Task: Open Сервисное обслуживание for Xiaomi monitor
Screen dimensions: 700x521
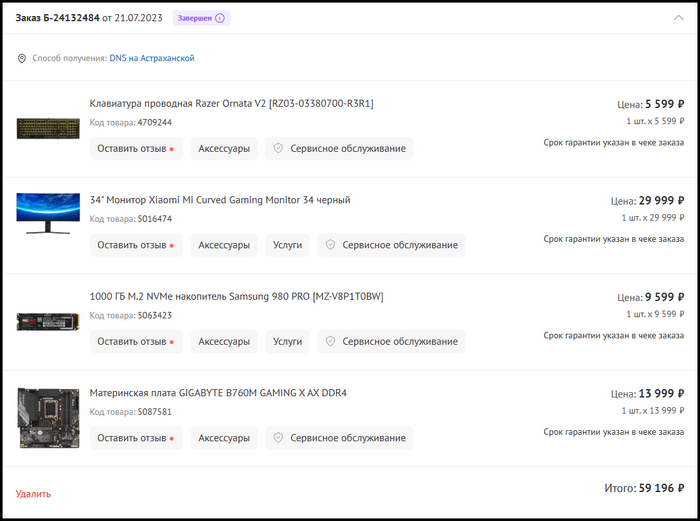Action: (x=392, y=245)
